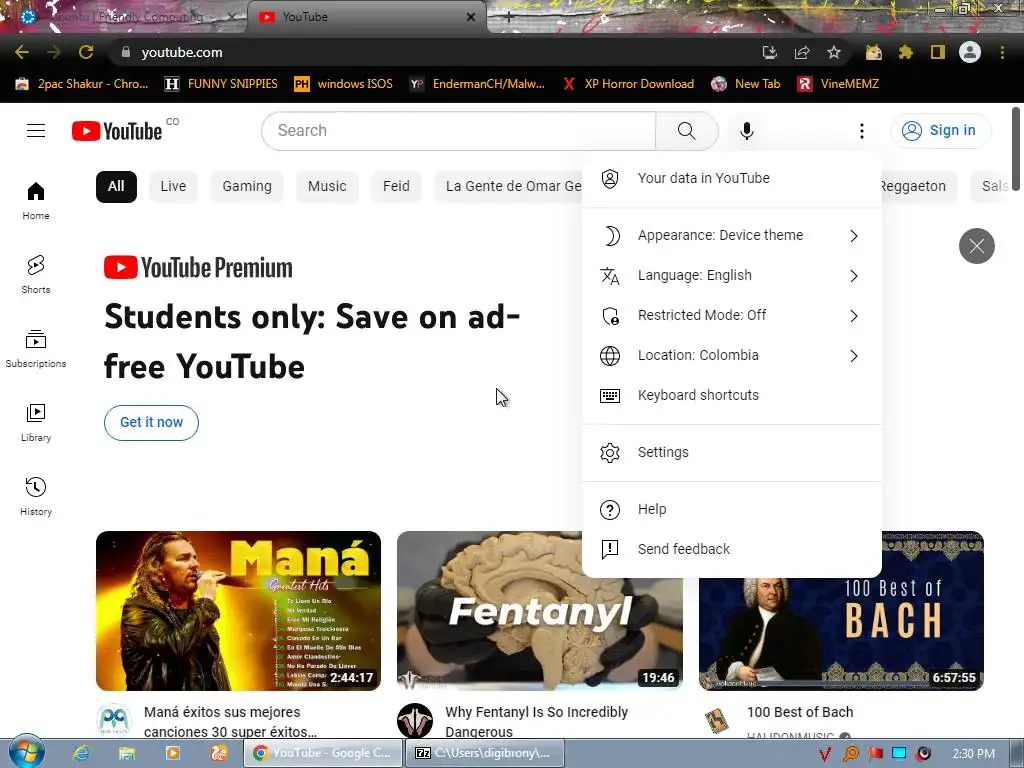This screenshot has width=1024, height=768.
Task: Choose Send feedback in the menu
Action: (x=731, y=549)
